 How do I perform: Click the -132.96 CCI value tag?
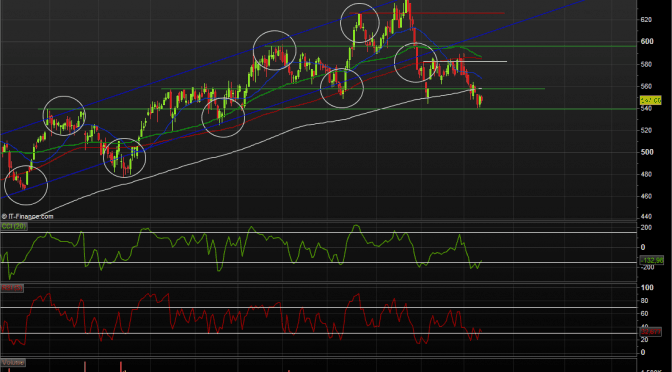click(x=651, y=260)
